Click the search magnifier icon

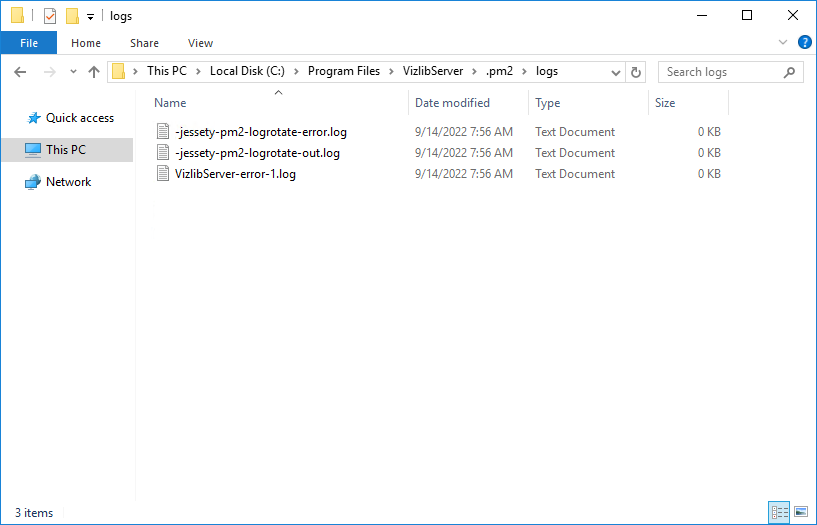click(789, 72)
